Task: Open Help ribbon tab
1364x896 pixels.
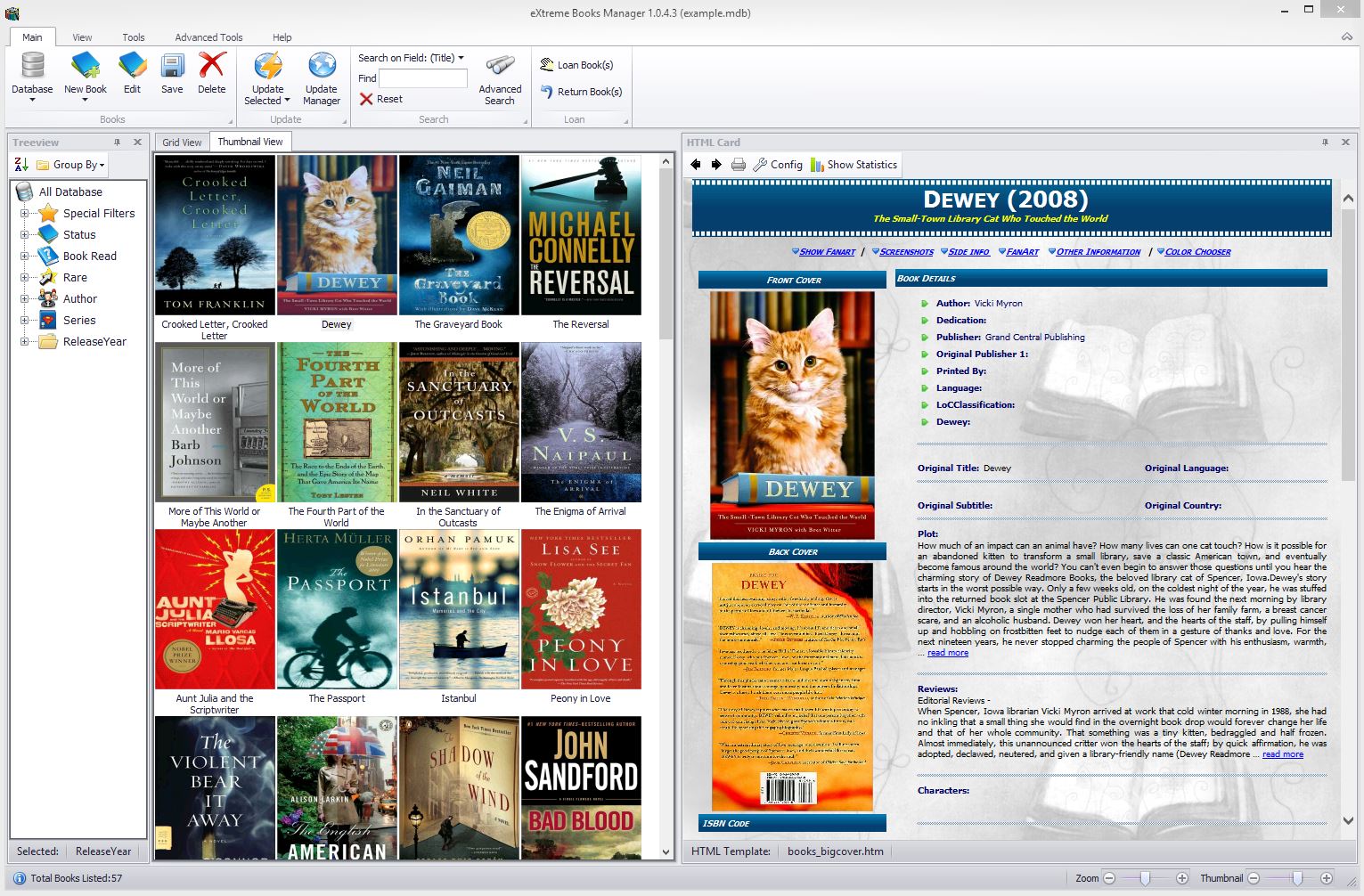Action: click(282, 37)
